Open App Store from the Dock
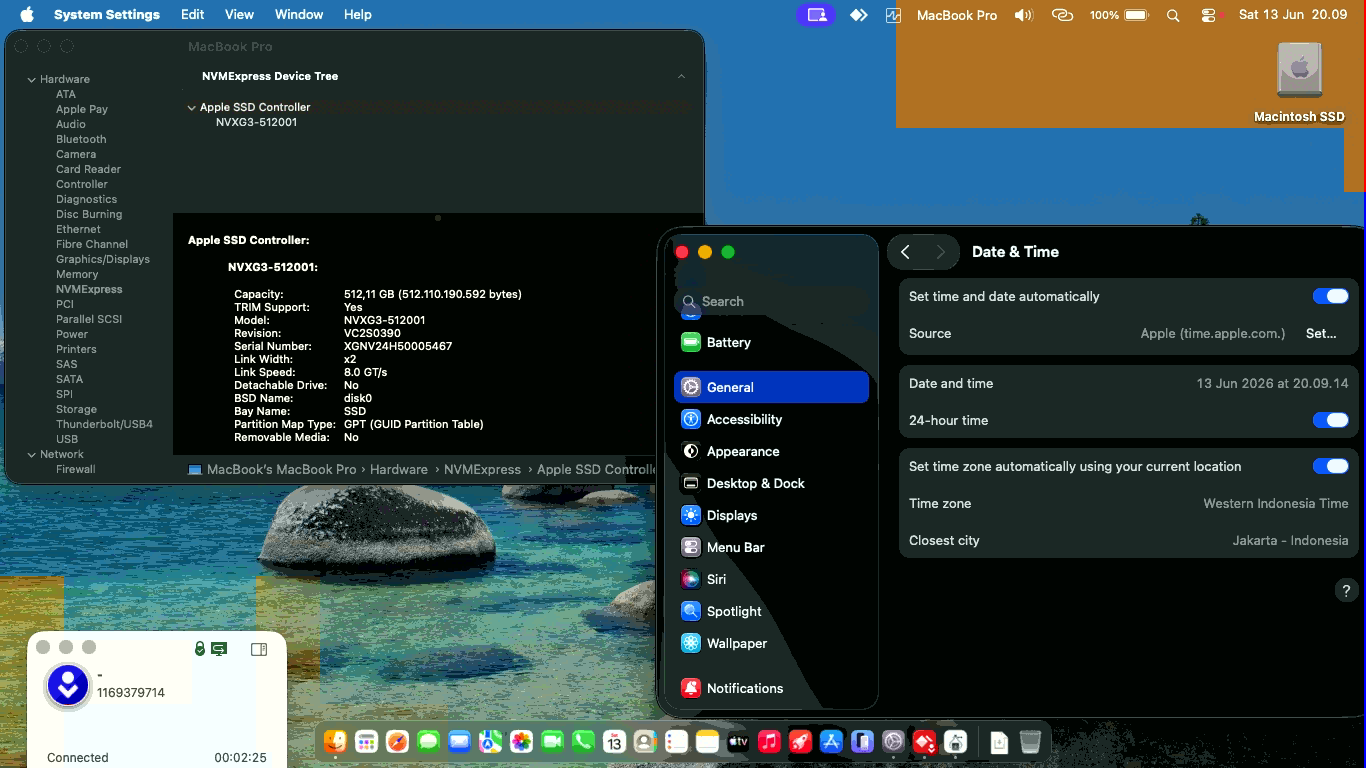The width and height of the screenshot is (1366, 768). pos(831,741)
